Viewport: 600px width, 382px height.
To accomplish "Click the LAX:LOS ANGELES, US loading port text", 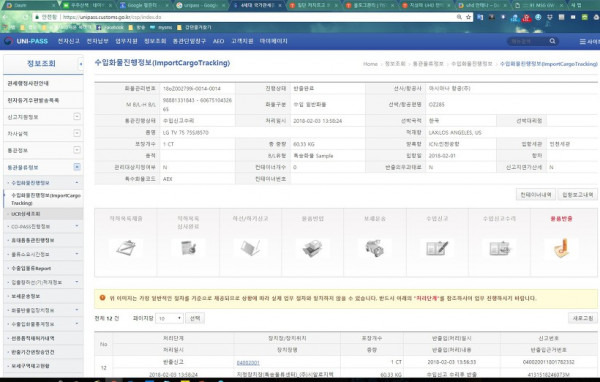I will pyautogui.click(x=455, y=132).
